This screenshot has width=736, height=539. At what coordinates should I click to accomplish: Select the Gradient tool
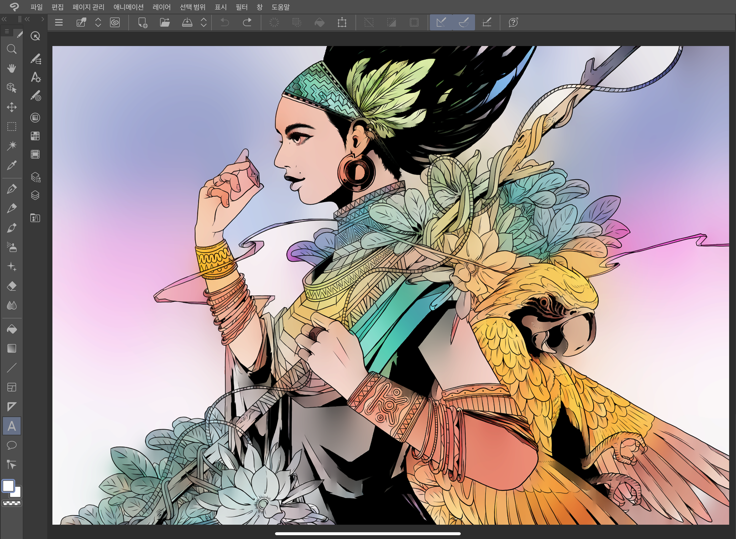(12, 348)
